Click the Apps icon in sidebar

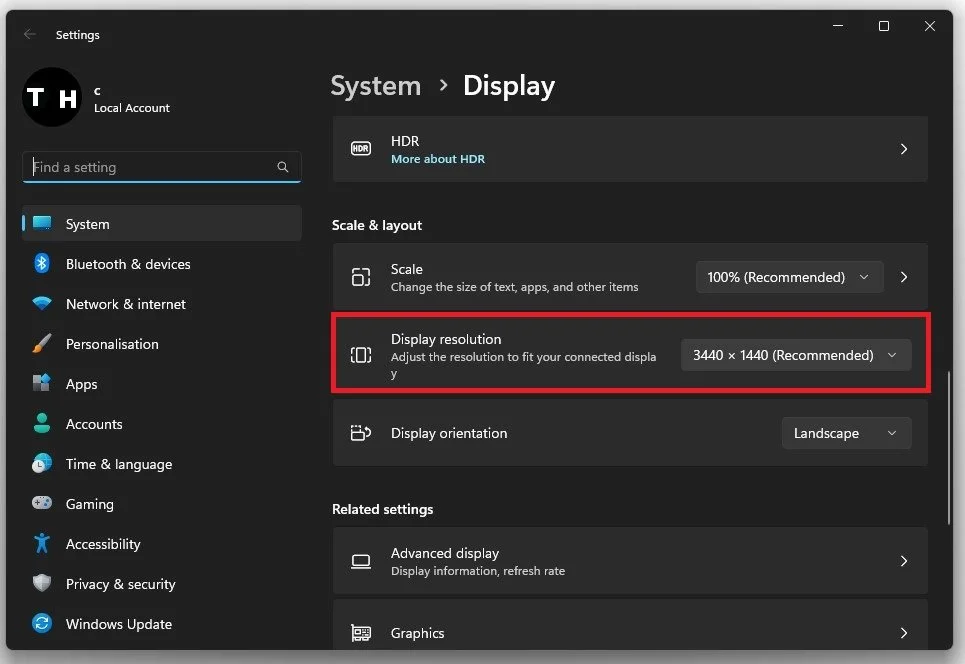tap(42, 383)
